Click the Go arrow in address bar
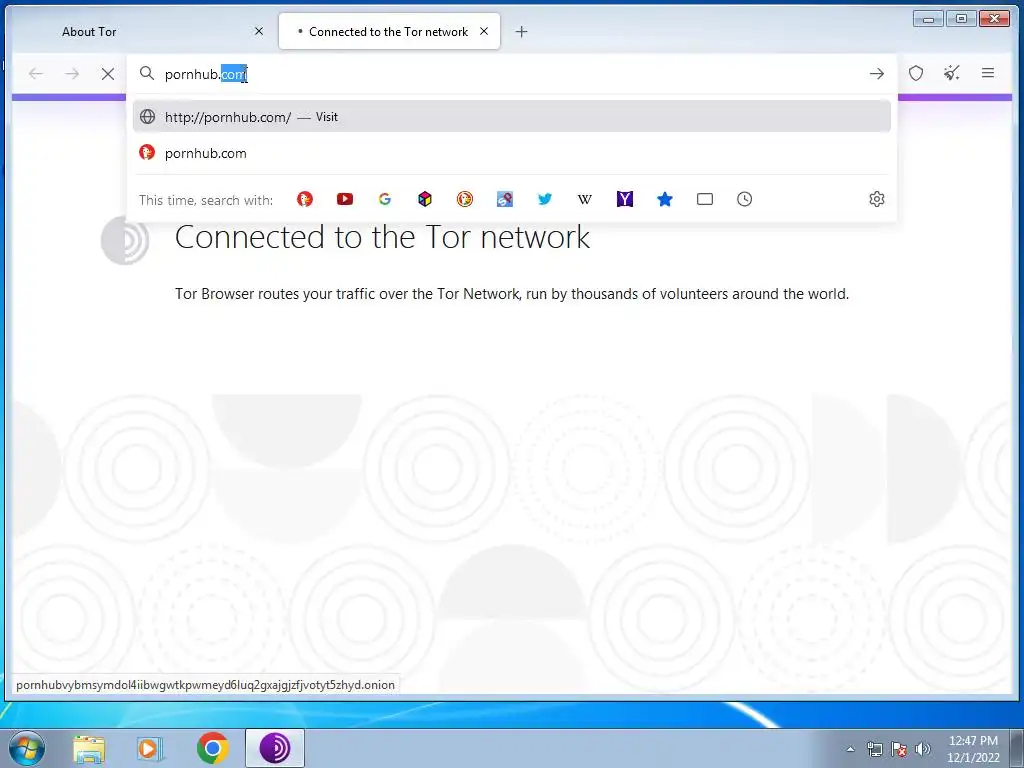The height and width of the screenshot is (768, 1024). tap(877, 74)
